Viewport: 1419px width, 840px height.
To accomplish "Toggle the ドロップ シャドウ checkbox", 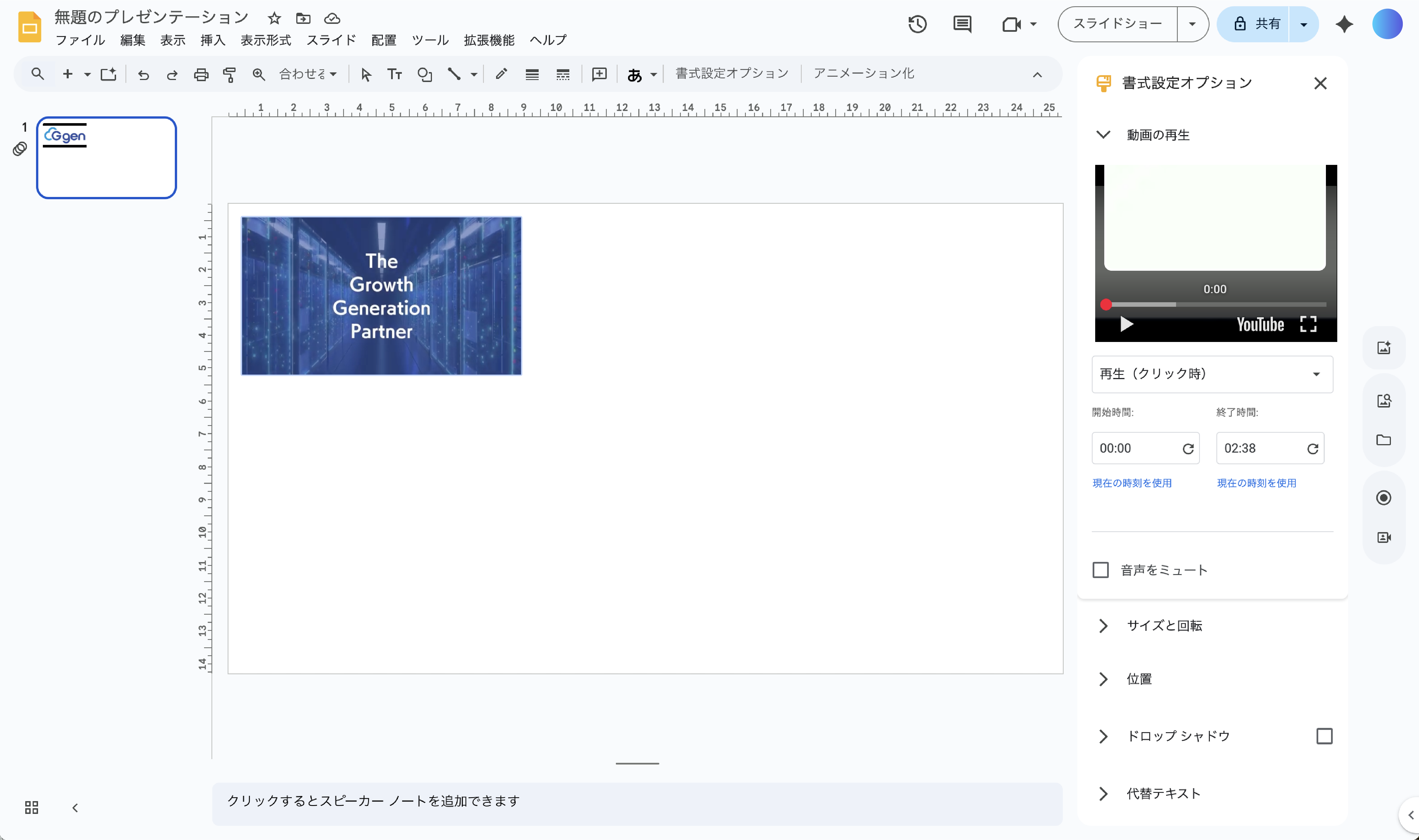I will click(x=1324, y=736).
